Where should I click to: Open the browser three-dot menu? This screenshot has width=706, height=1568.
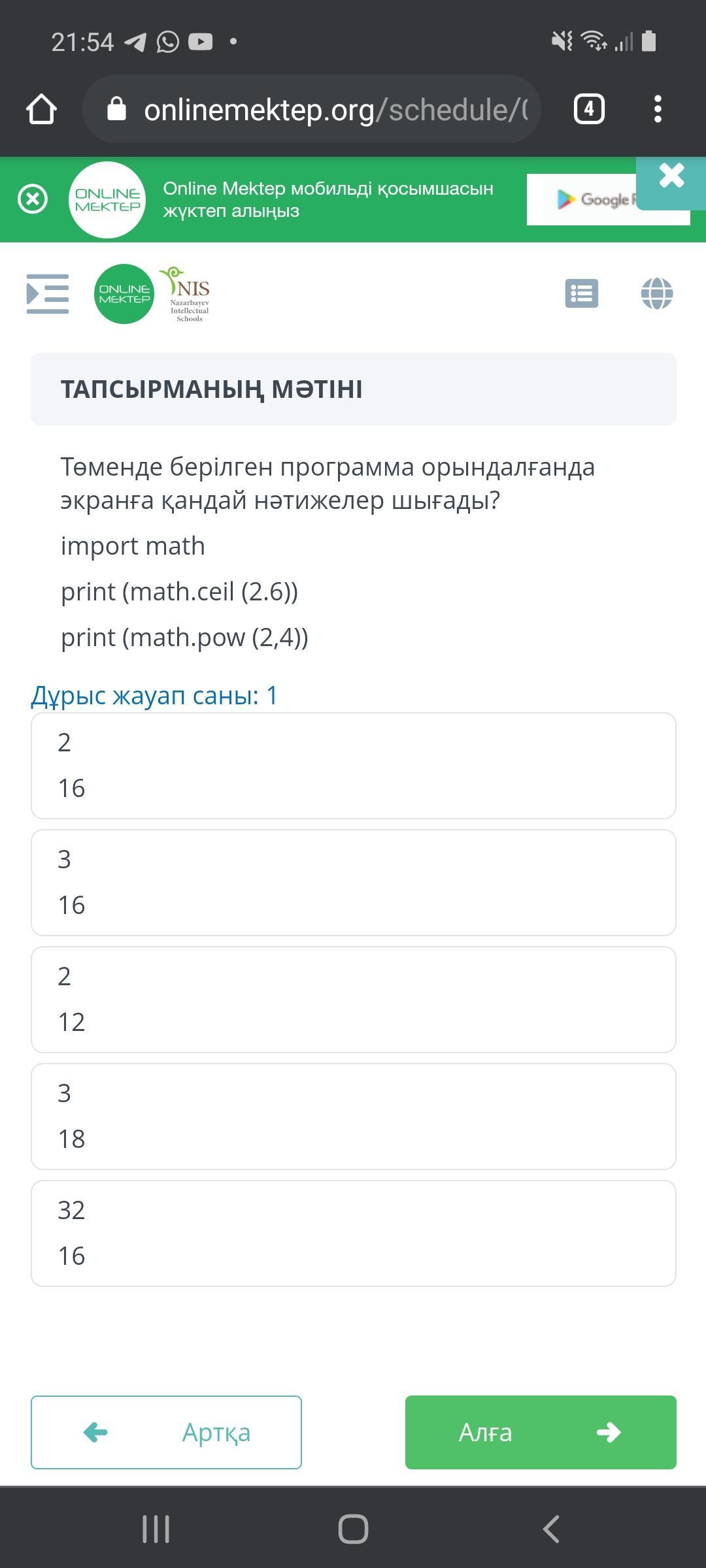click(658, 109)
